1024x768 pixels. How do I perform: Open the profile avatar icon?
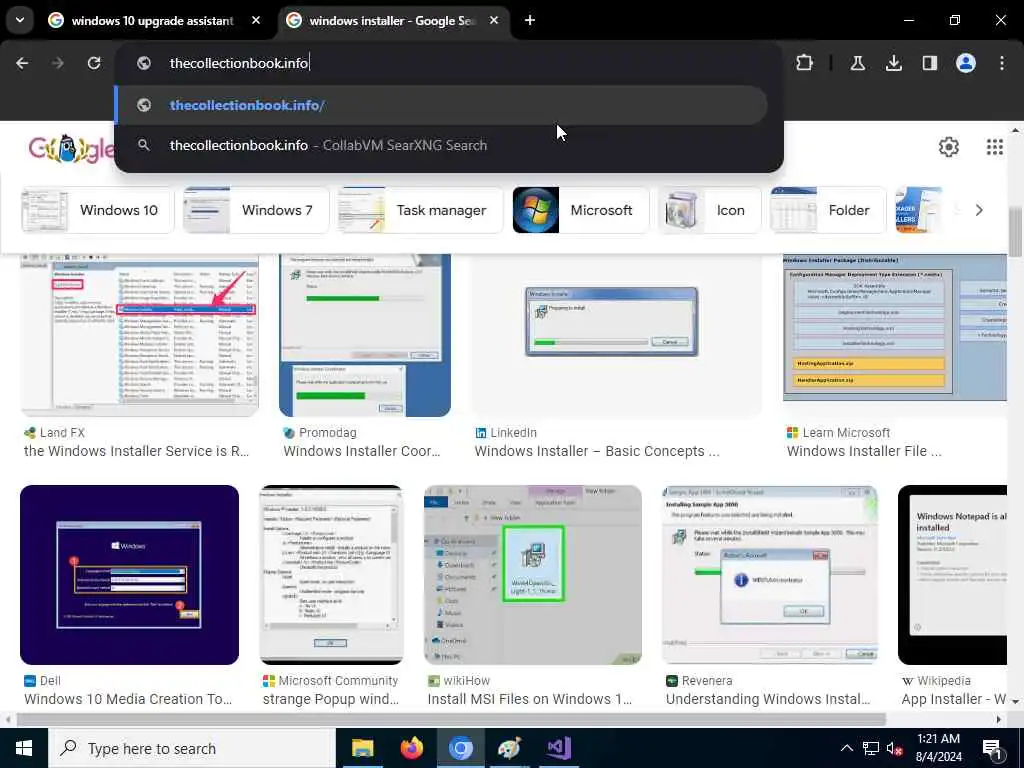[966, 63]
